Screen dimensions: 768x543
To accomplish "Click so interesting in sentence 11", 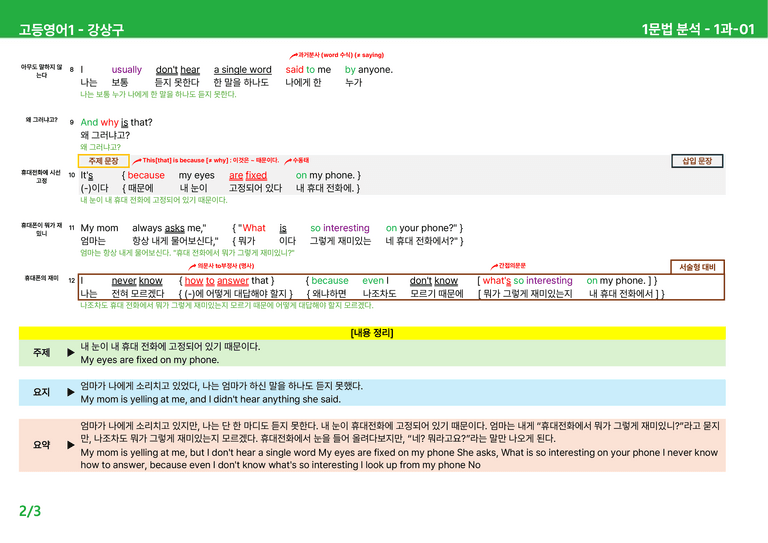I will click(x=339, y=228).
